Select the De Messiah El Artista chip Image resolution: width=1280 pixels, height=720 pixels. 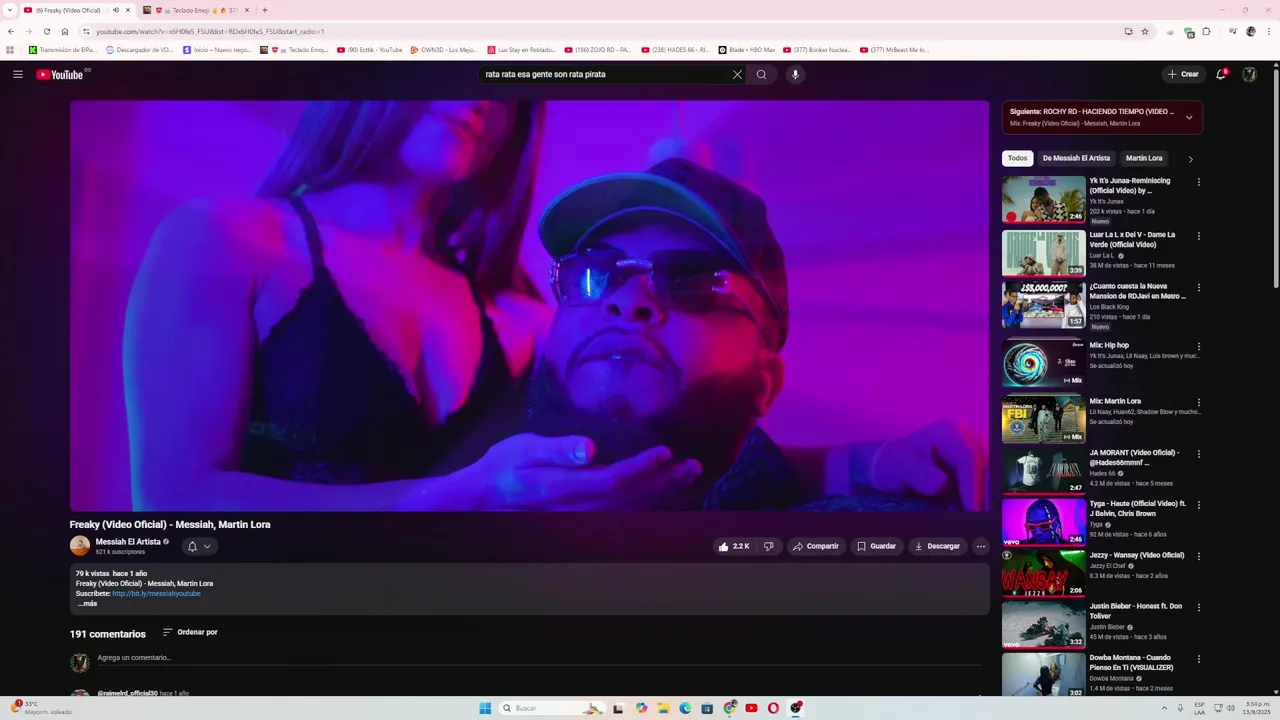1076,158
